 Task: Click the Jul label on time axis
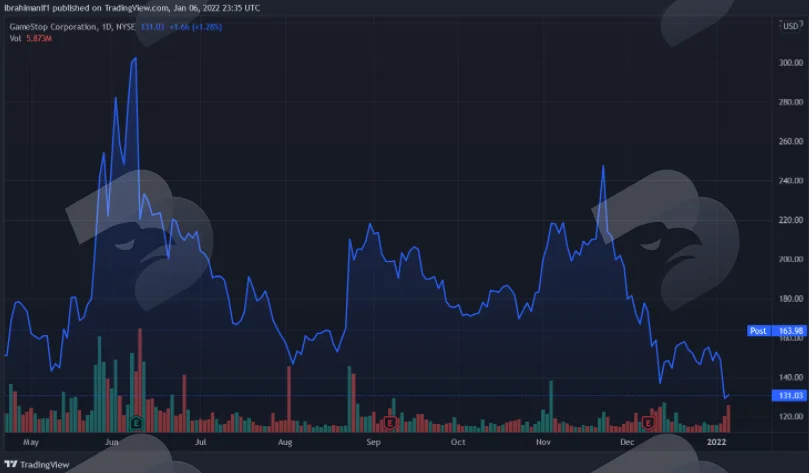(x=201, y=442)
